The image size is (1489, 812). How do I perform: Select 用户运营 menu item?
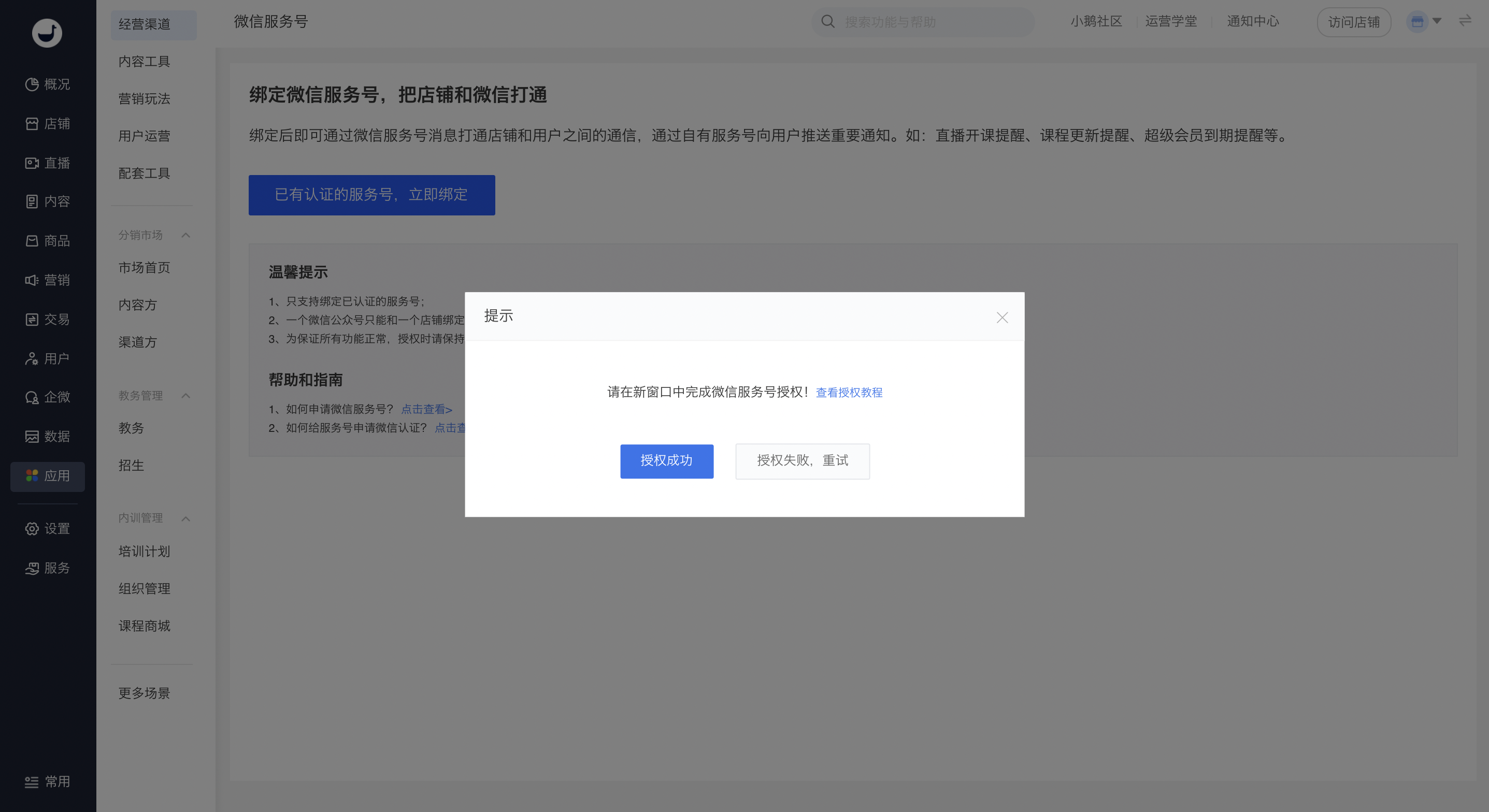click(x=145, y=136)
